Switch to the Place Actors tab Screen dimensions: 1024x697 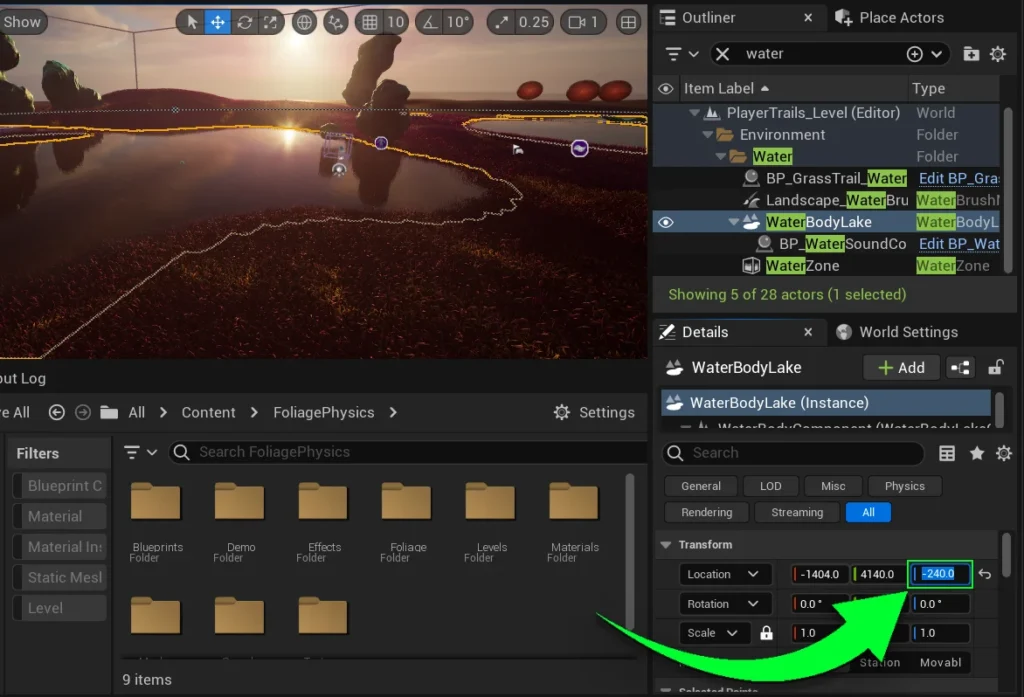(x=890, y=18)
